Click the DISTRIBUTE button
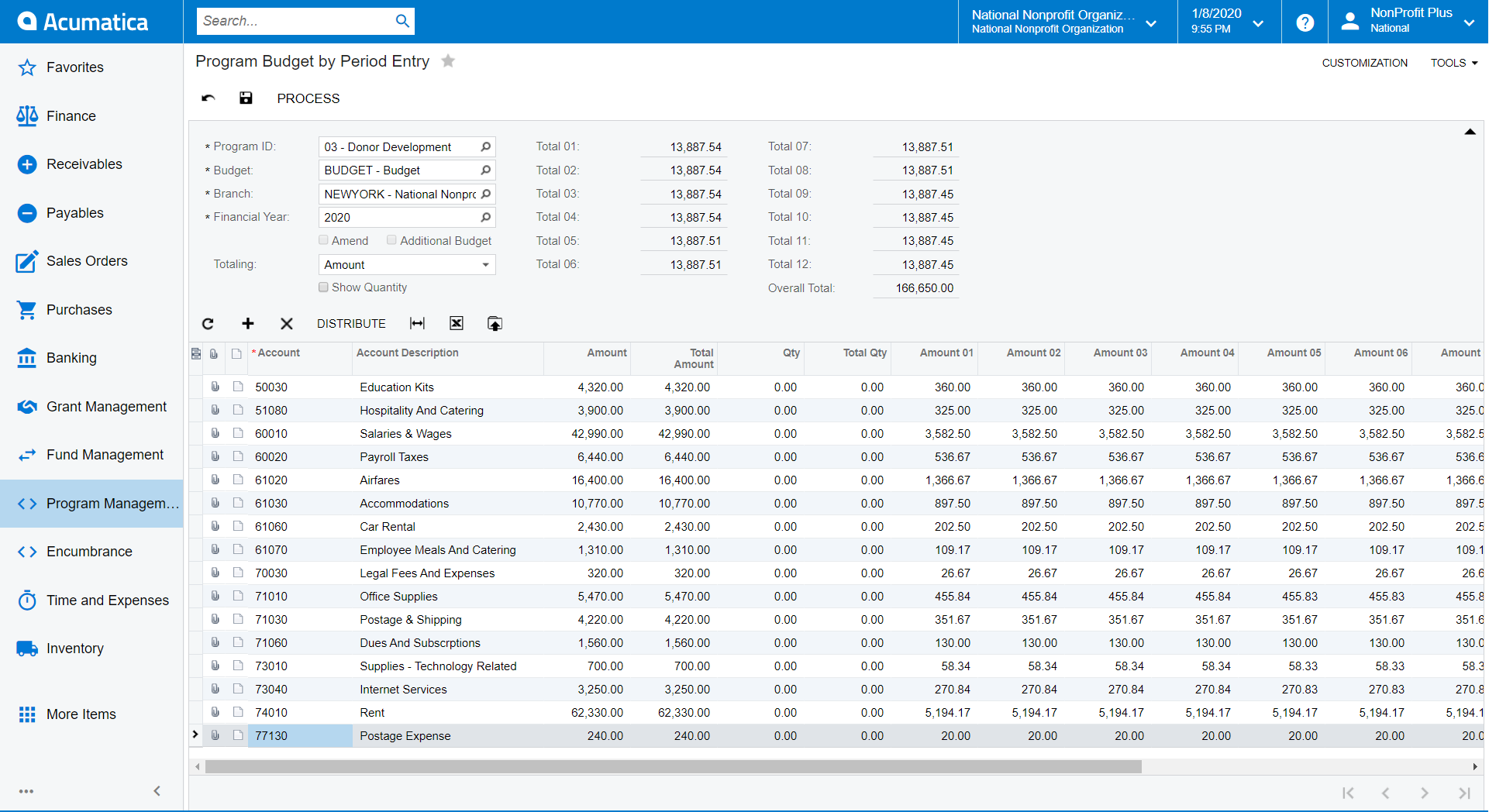The width and height of the screenshot is (1489, 812). point(351,324)
